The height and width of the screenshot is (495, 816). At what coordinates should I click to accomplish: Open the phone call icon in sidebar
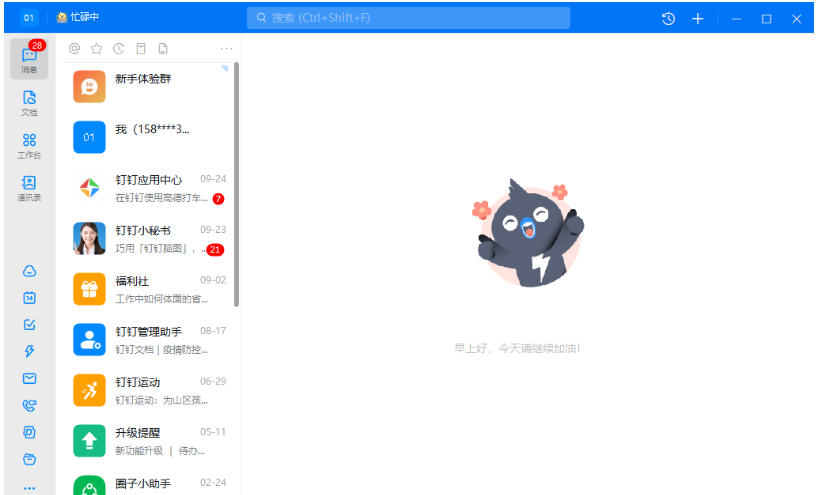30,405
